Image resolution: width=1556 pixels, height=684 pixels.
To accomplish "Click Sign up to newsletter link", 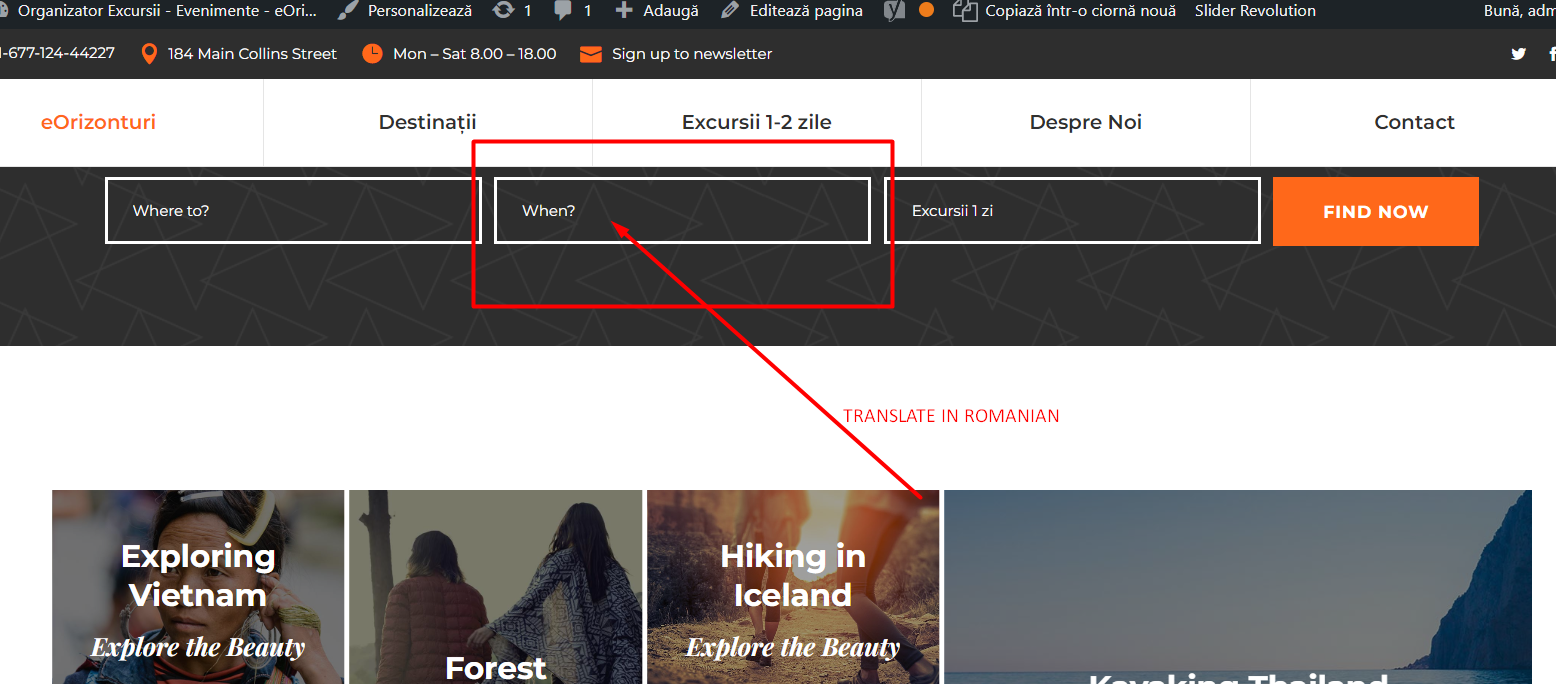I will tap(692, 54).
